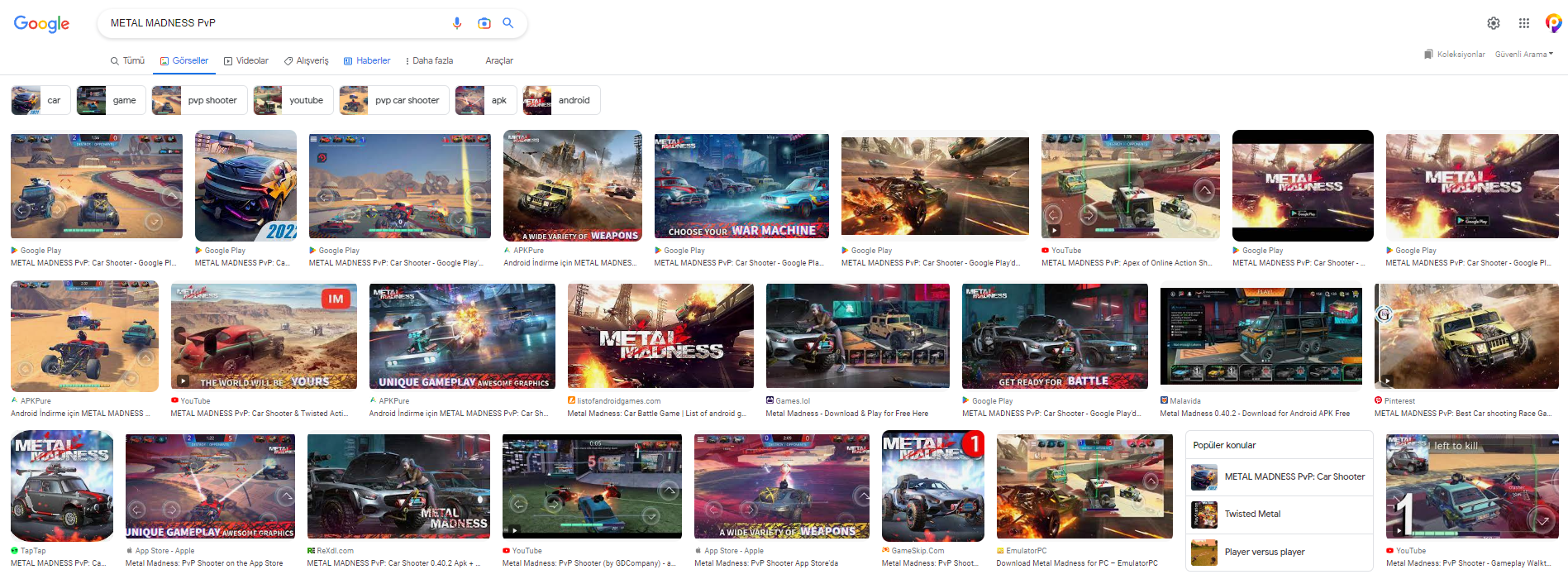Select the apk filter chip
This screenshot has width=1568, height=584.
[486, 100]
